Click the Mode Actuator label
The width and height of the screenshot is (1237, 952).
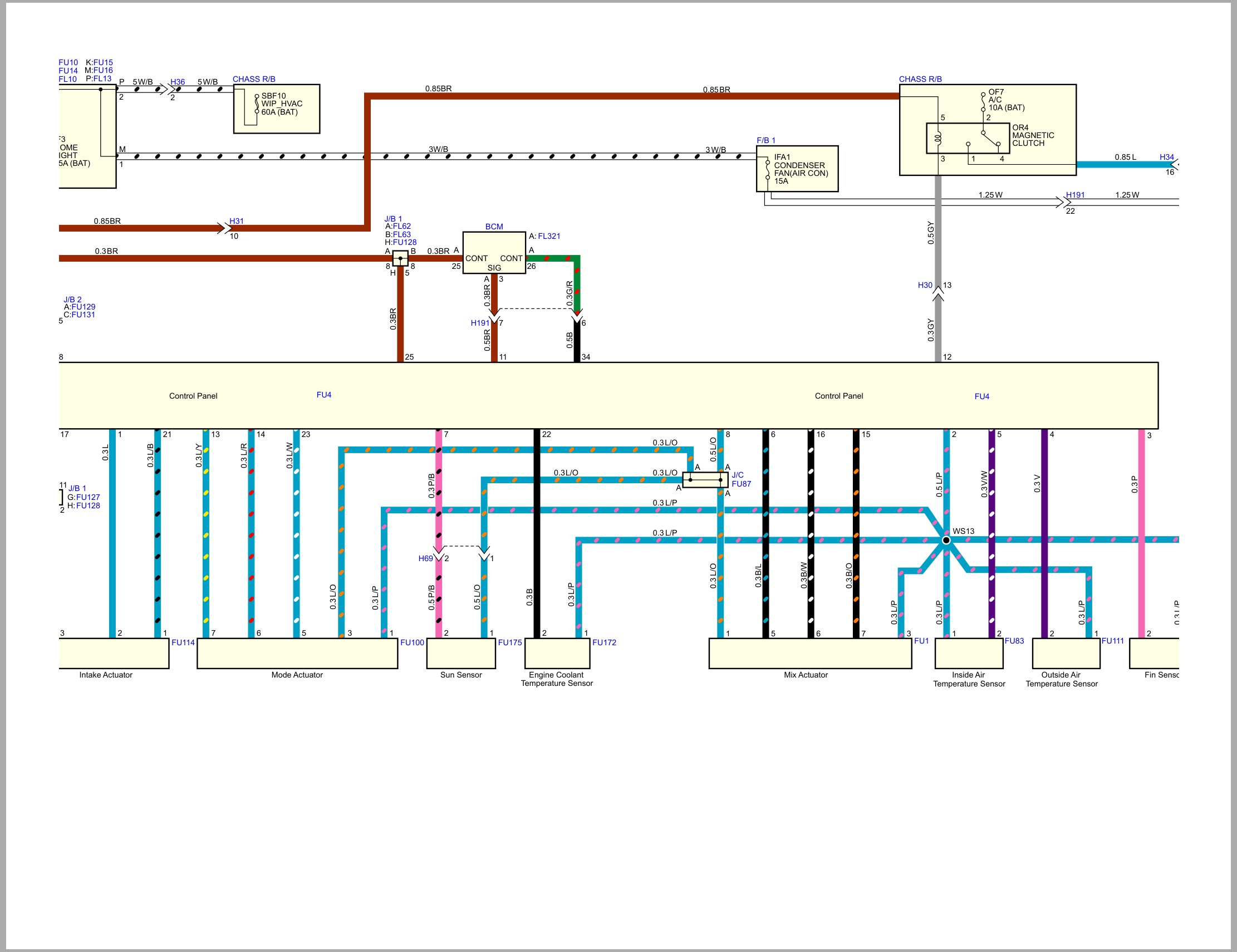pos(297,675)
